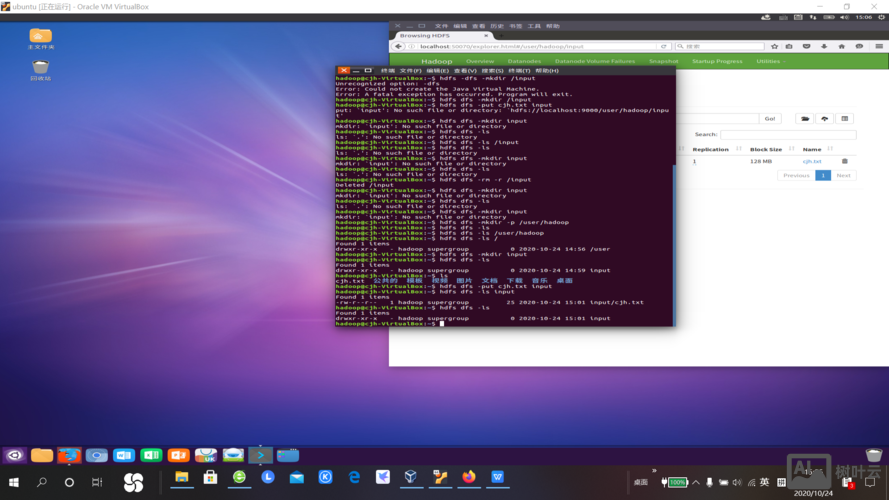
Task: Click the upload files icon in HDFS explorer
Action: [x=824, y=118]
